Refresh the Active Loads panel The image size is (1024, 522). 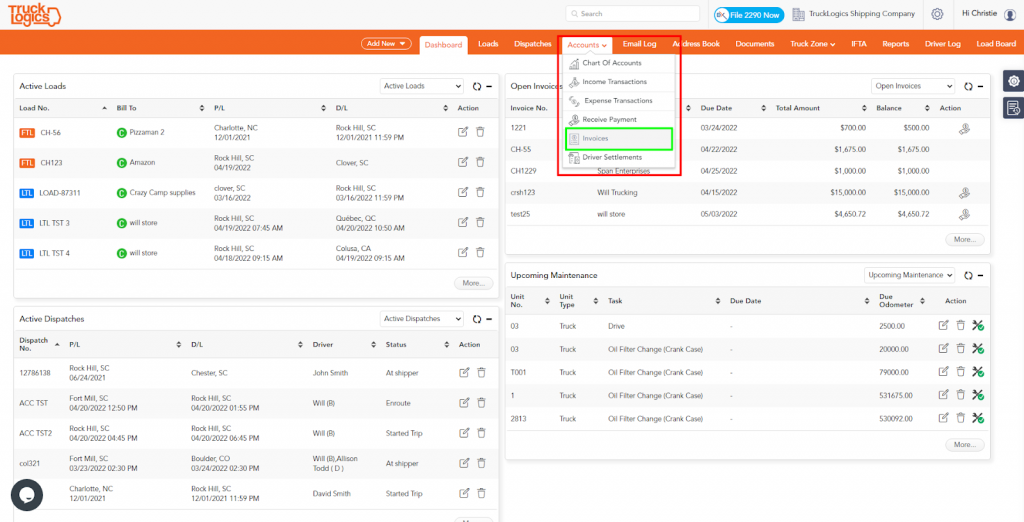[477, 86]
